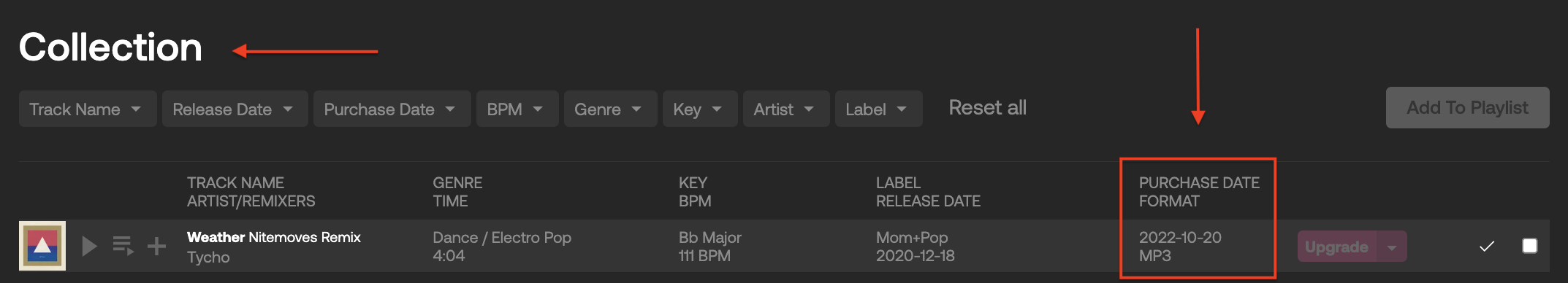Click the Add To Playlist button
This screenshot has height=283, width=1568.
click(x=1467, y=108)
